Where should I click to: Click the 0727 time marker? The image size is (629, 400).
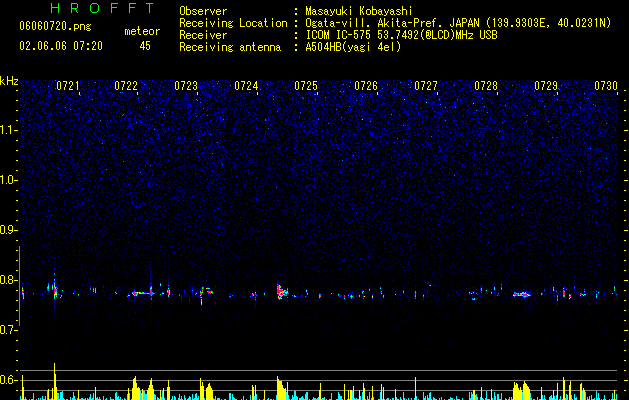[426, 86]
